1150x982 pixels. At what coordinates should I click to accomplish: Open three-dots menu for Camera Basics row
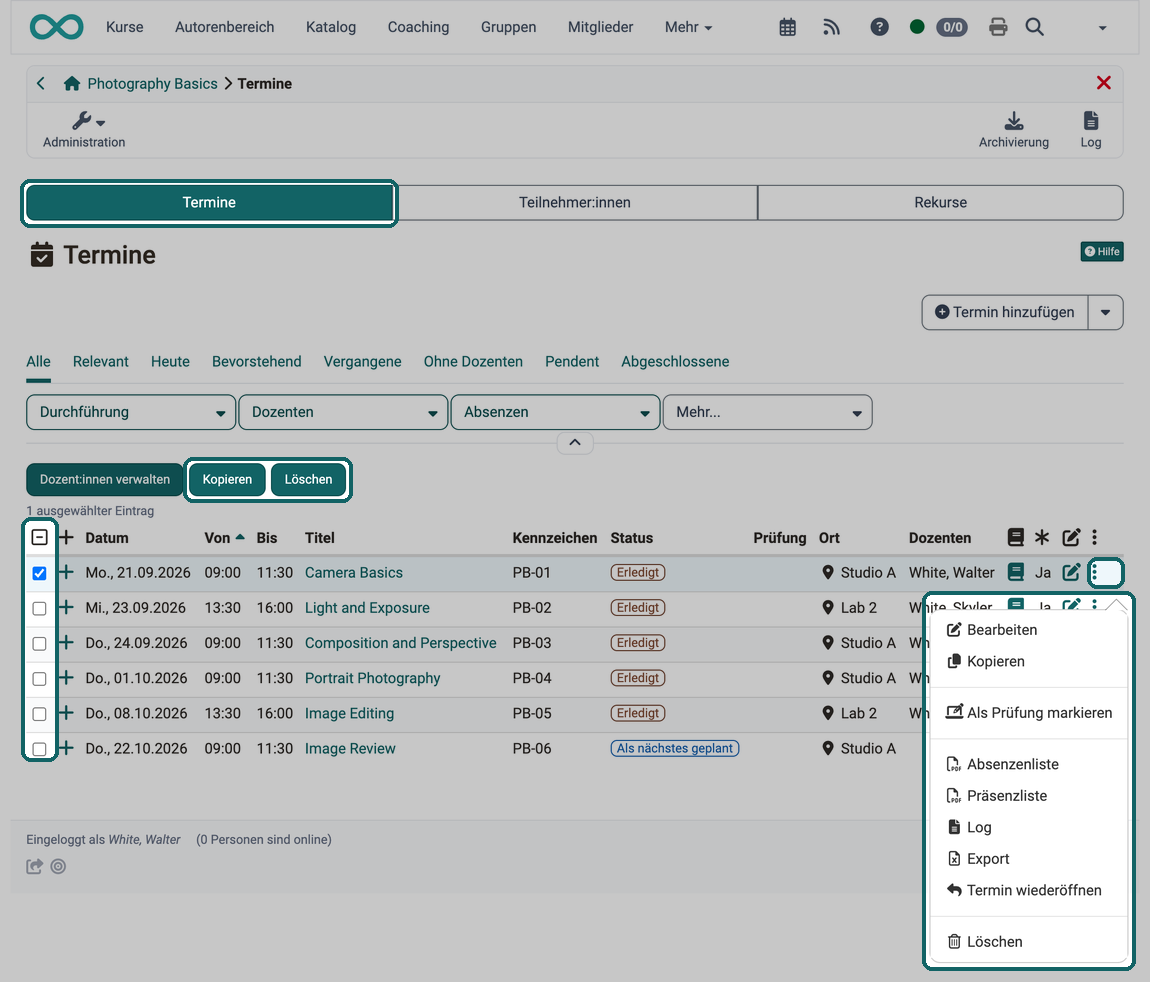click(1094, 573)
